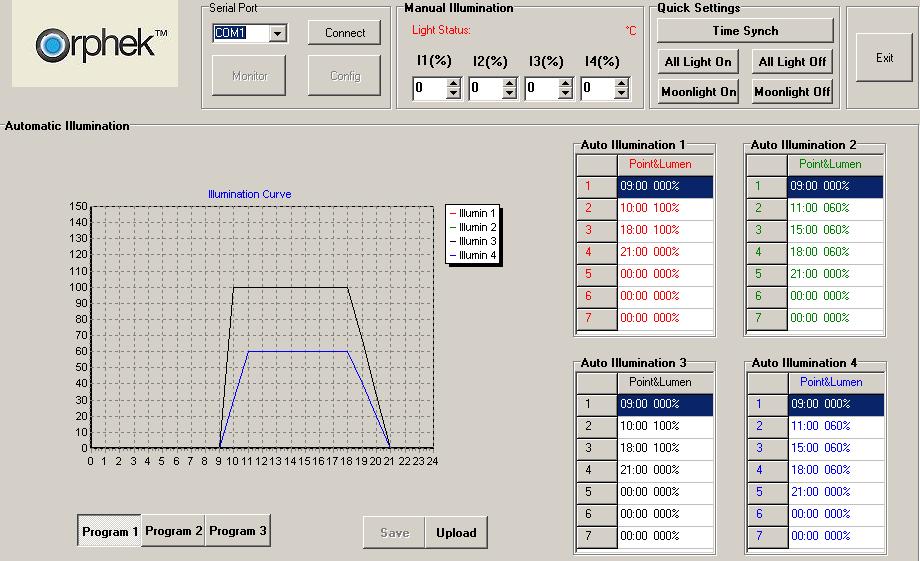Increase I1(%) with spinner up arrow
This screenshot has height=561, width=920.
pyautogui.click(x=454, y=83)
